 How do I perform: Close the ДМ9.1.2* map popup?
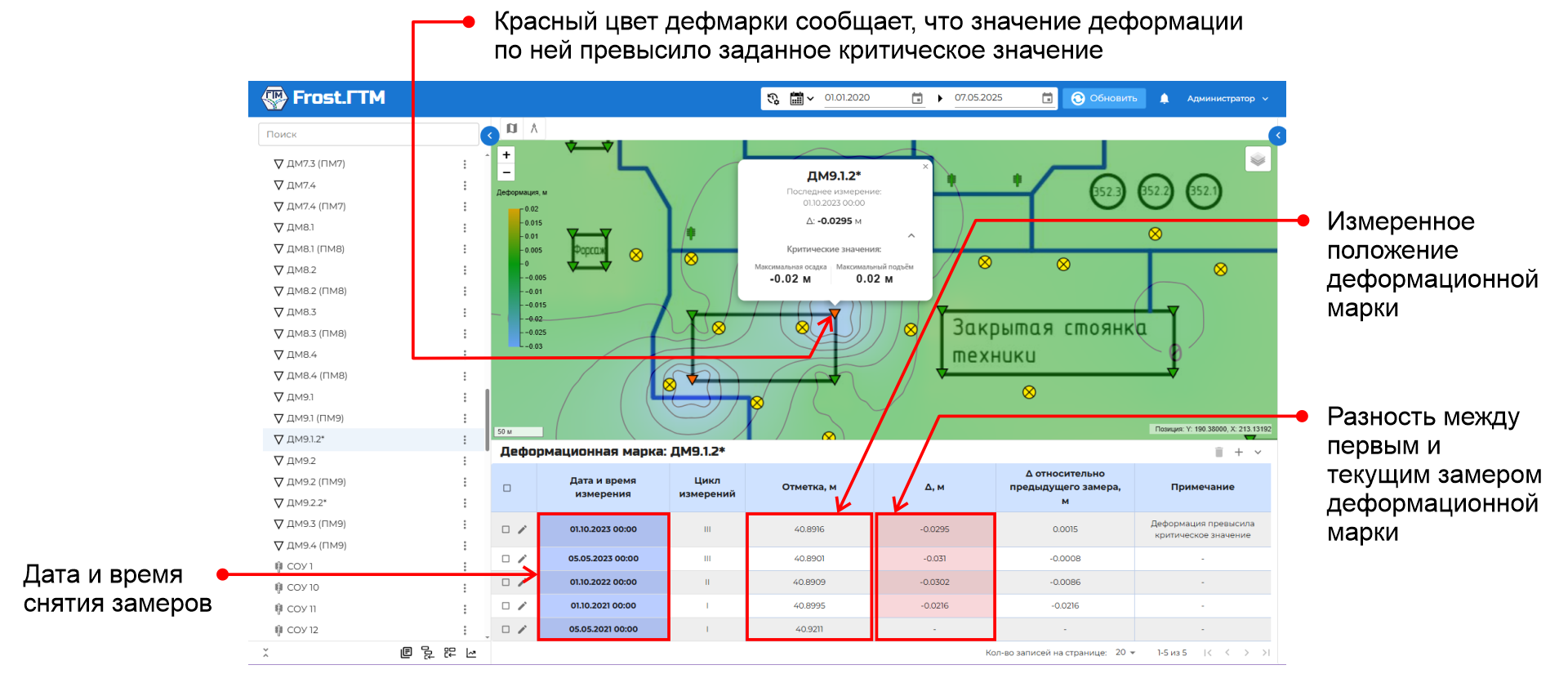(x=925, y=166)
